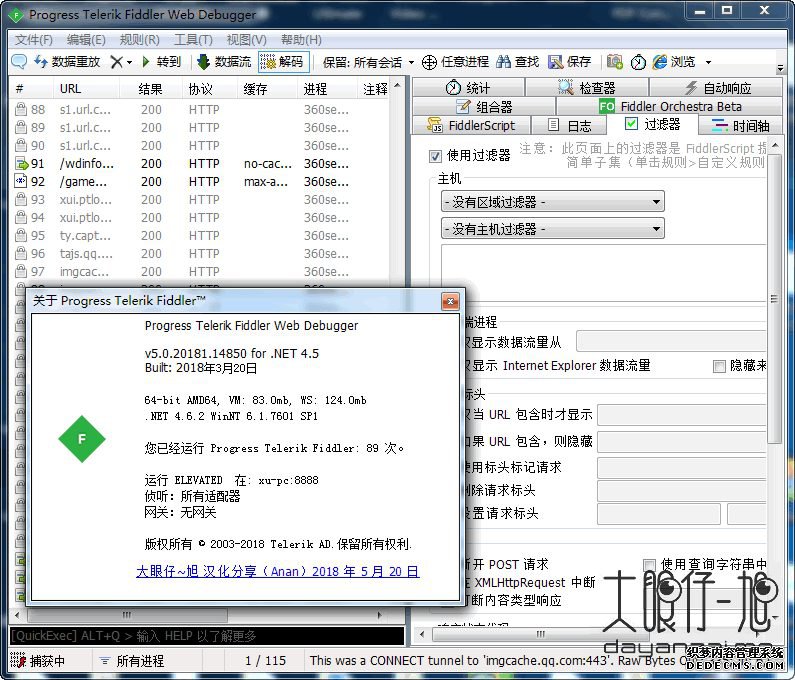Switch to the 检查器 inspectors tab
The height and width of the screenshot is (680, 795).
click(587, 88)
